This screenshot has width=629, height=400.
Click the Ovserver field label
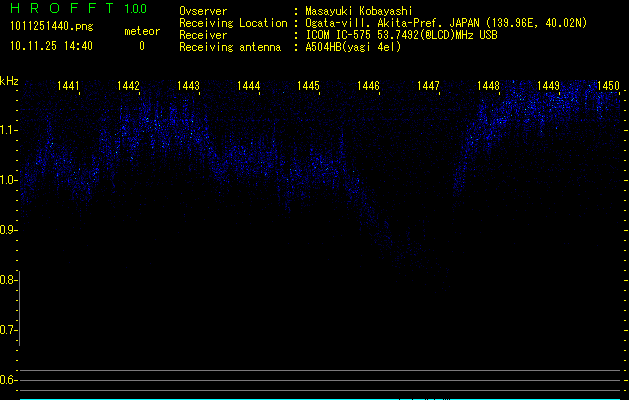click(x=203, y=11)
